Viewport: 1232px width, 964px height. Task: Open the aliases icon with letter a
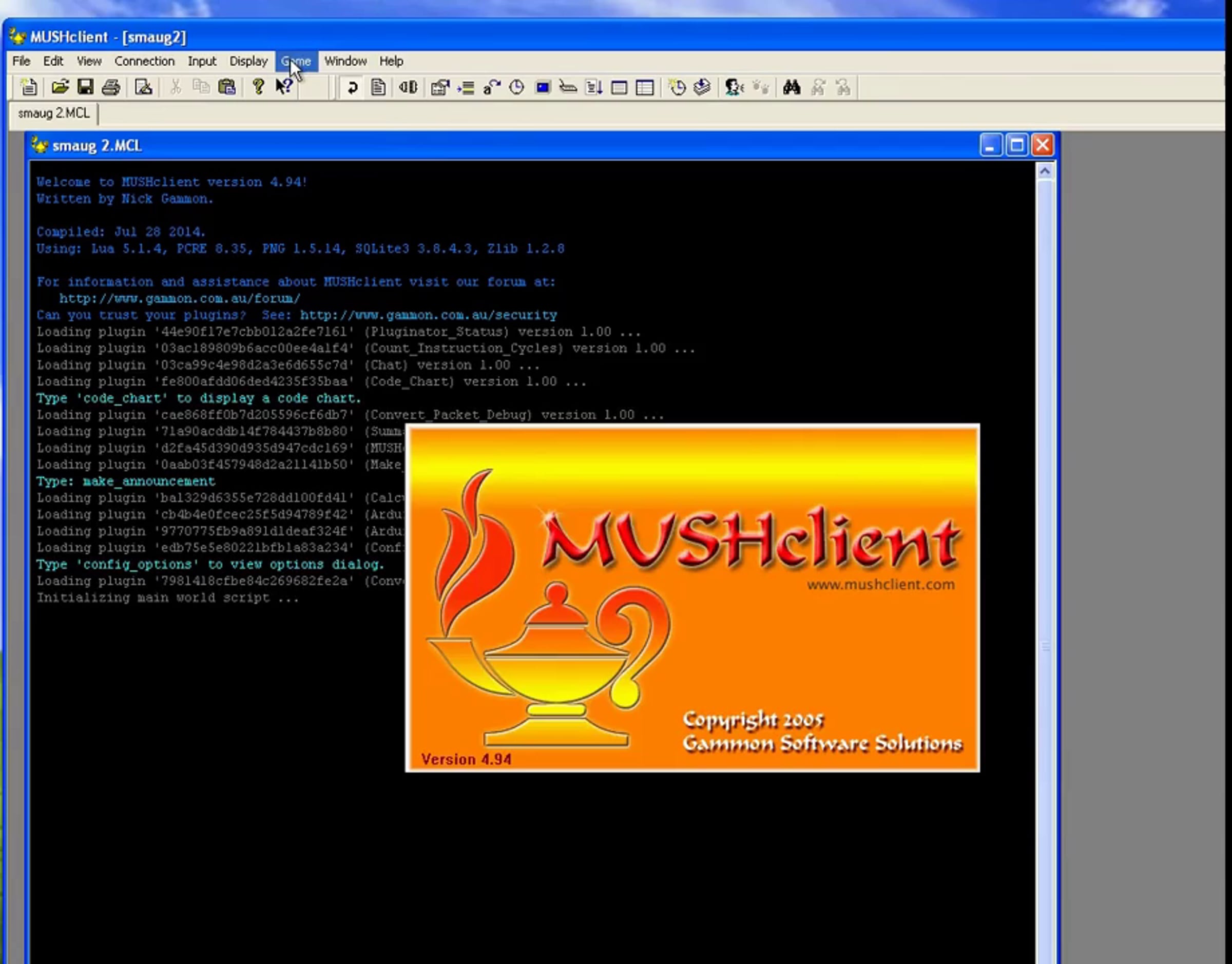coord(492,87)
